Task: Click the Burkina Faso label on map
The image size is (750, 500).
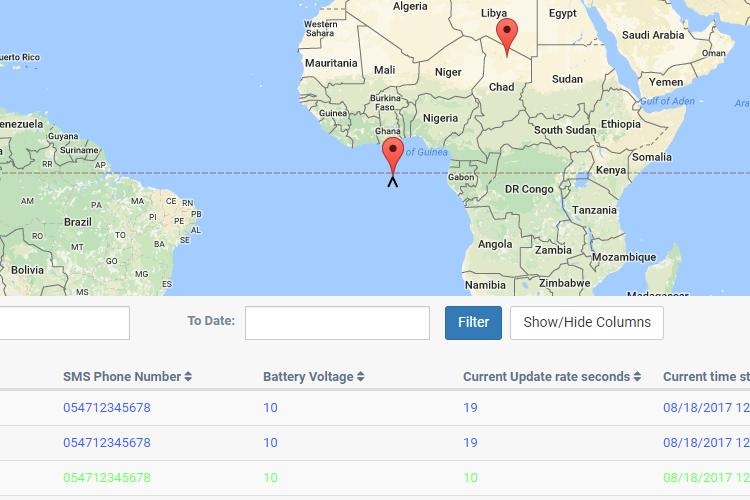Action: coord(385,102)
